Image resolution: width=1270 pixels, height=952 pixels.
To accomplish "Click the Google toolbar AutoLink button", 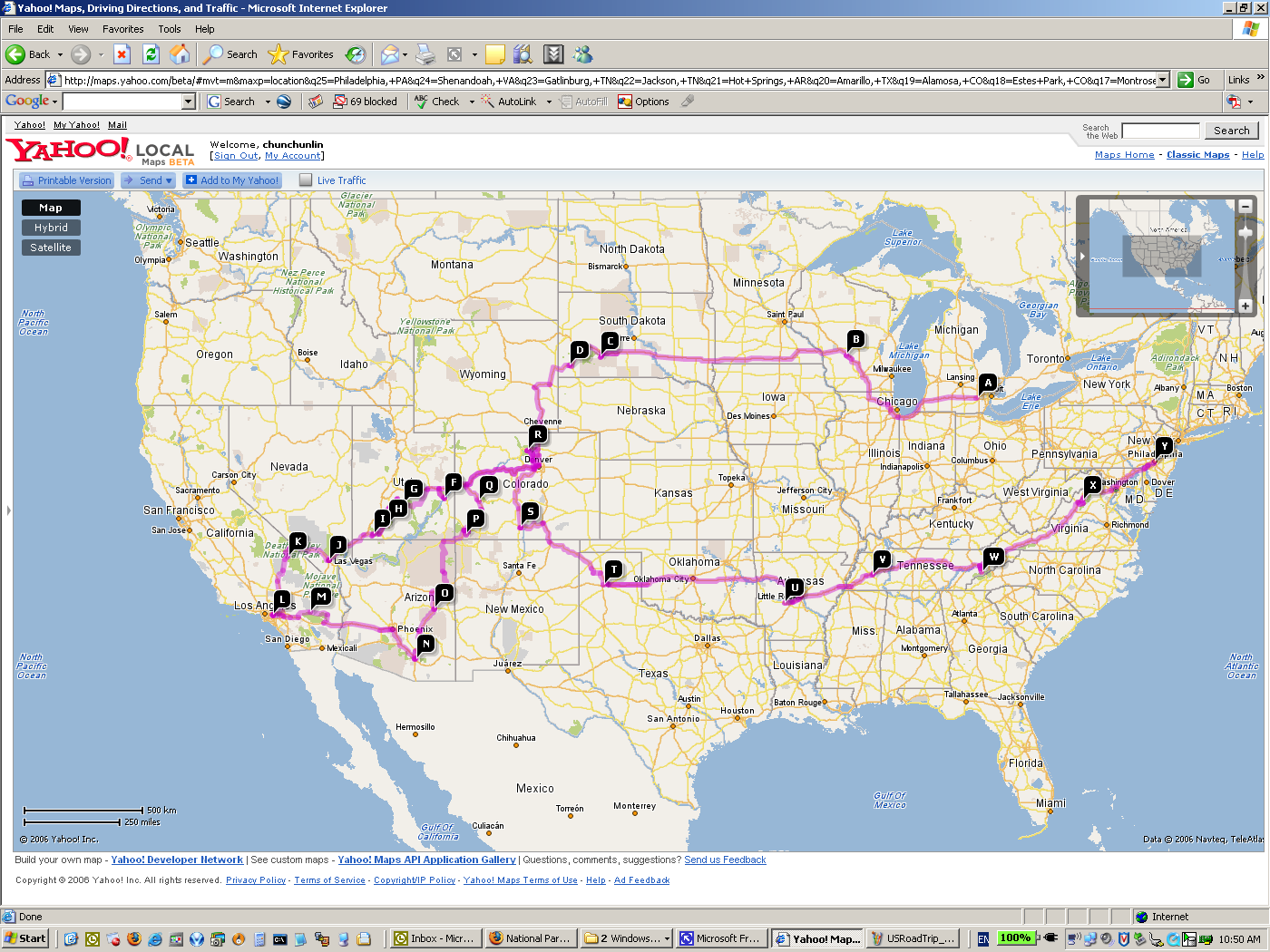I will click(509, 102).
